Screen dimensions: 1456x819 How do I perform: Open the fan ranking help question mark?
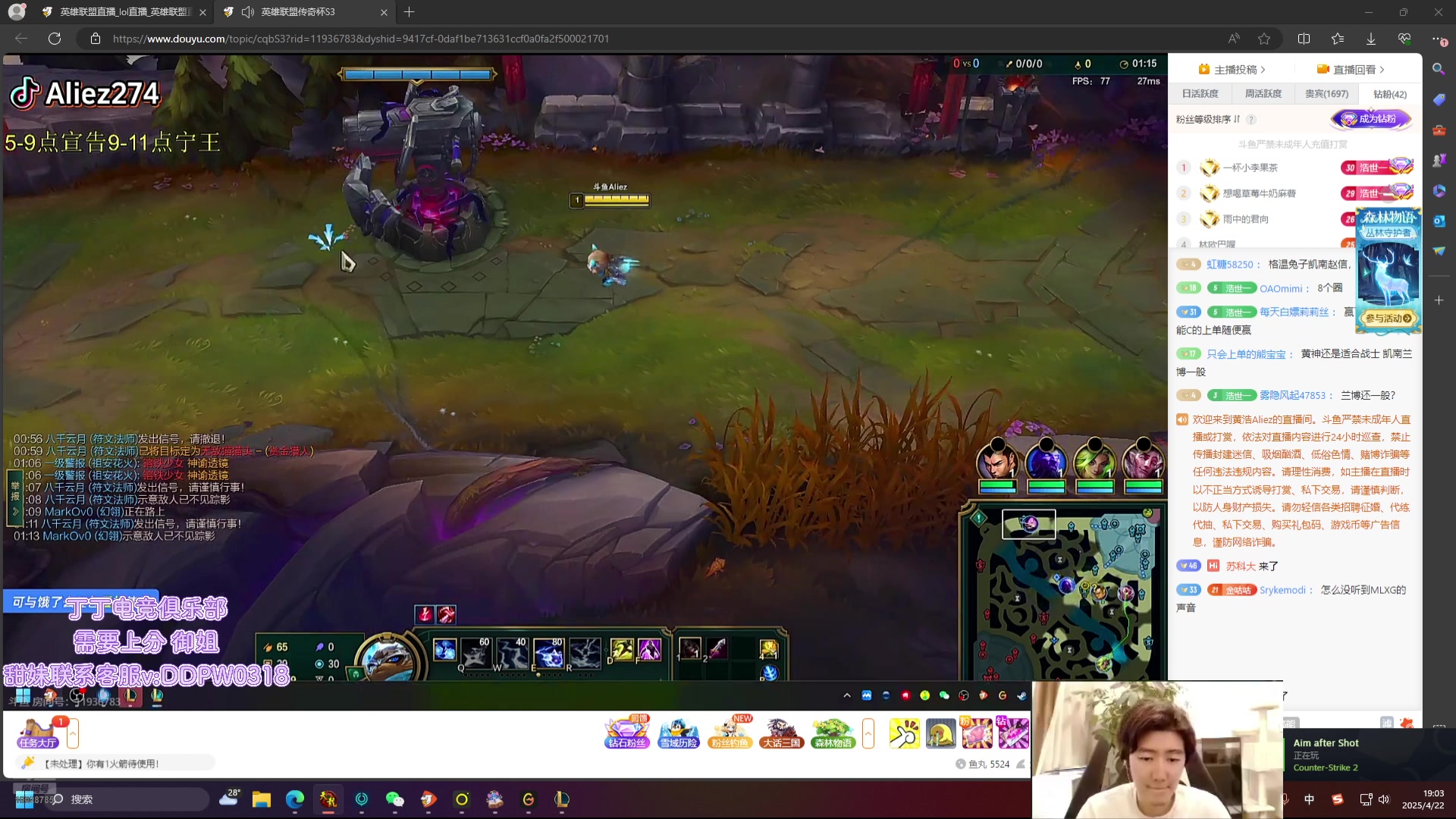tap(1251, 120)
